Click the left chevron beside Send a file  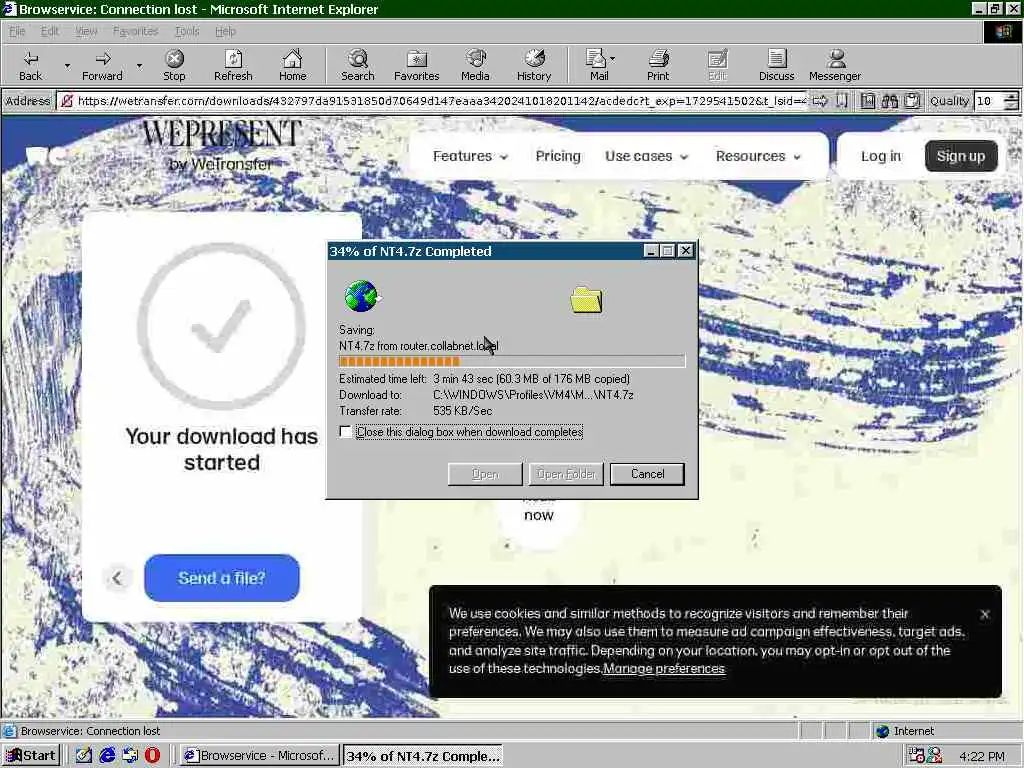click(x=117, y=578)
